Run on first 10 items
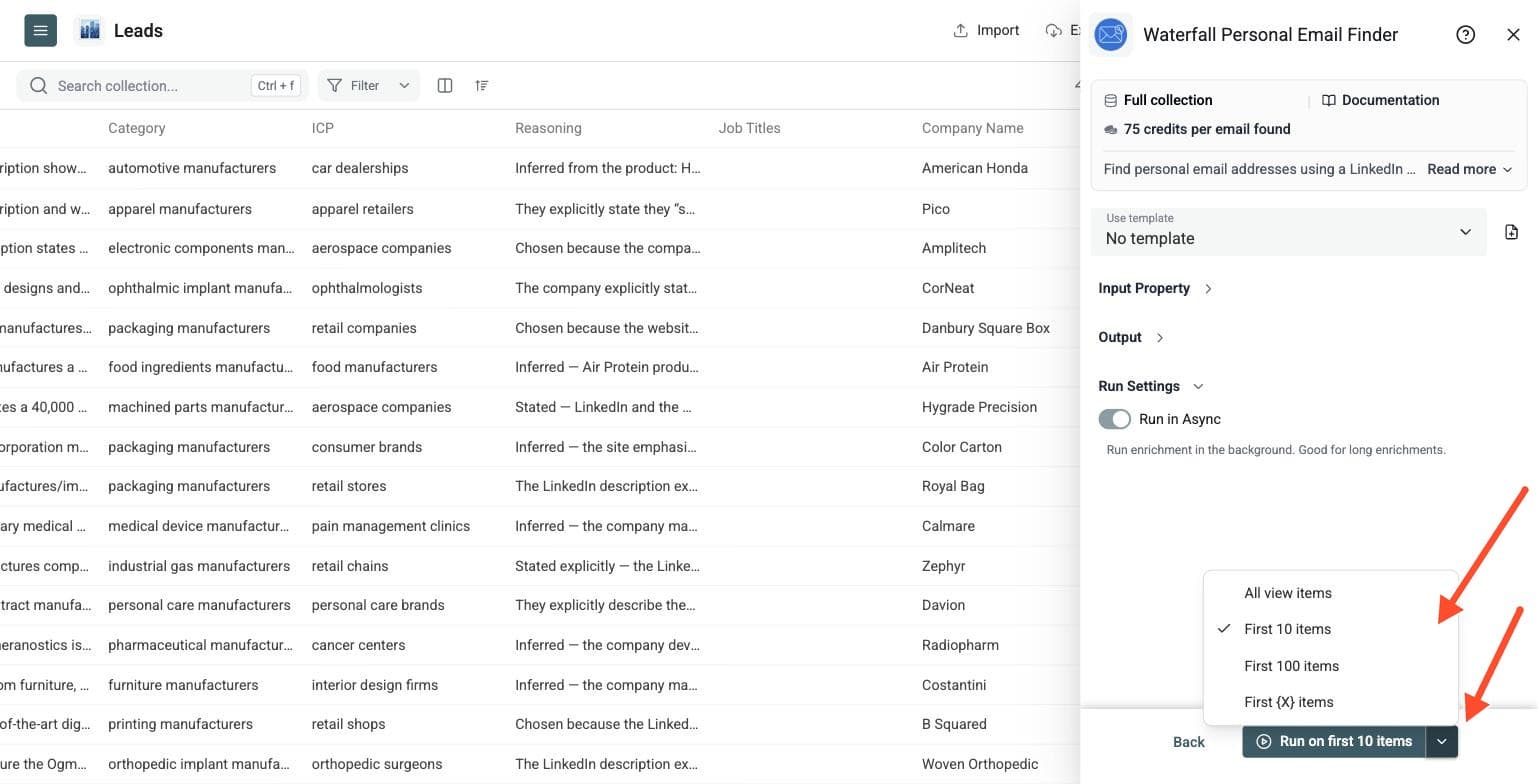The width and height of the screenshot is (1538, 784). [x=1334, y=742]
